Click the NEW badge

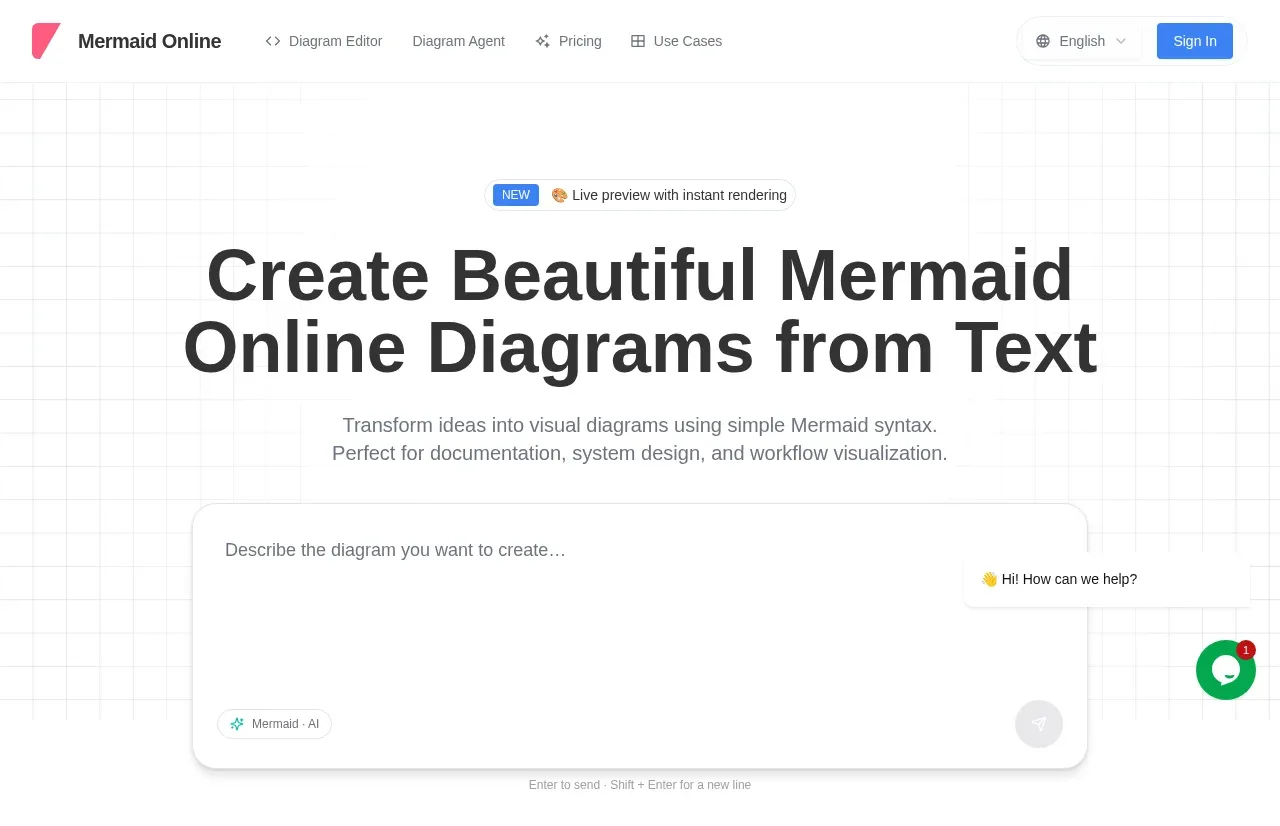(x=516, y=195)
